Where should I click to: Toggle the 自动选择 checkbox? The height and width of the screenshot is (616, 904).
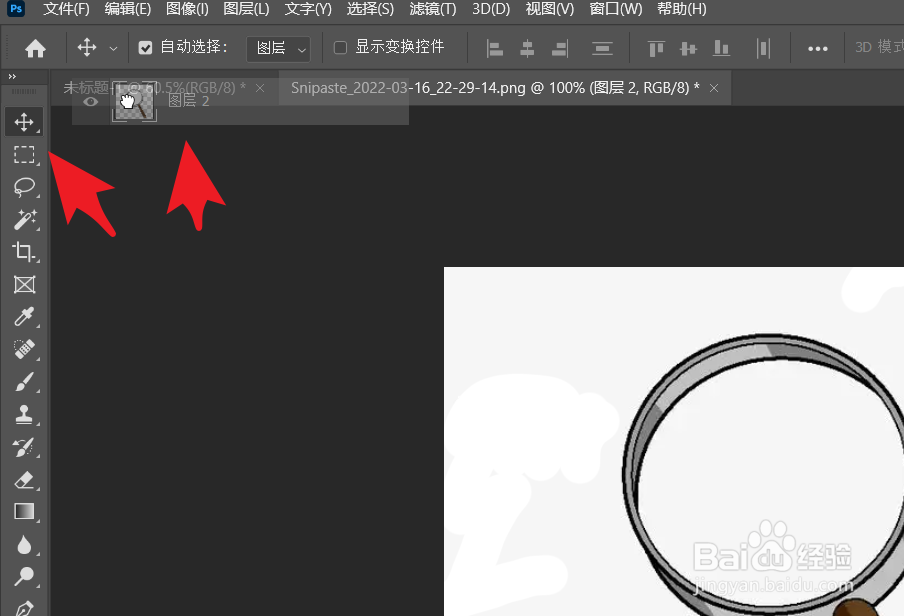(144, 46)
